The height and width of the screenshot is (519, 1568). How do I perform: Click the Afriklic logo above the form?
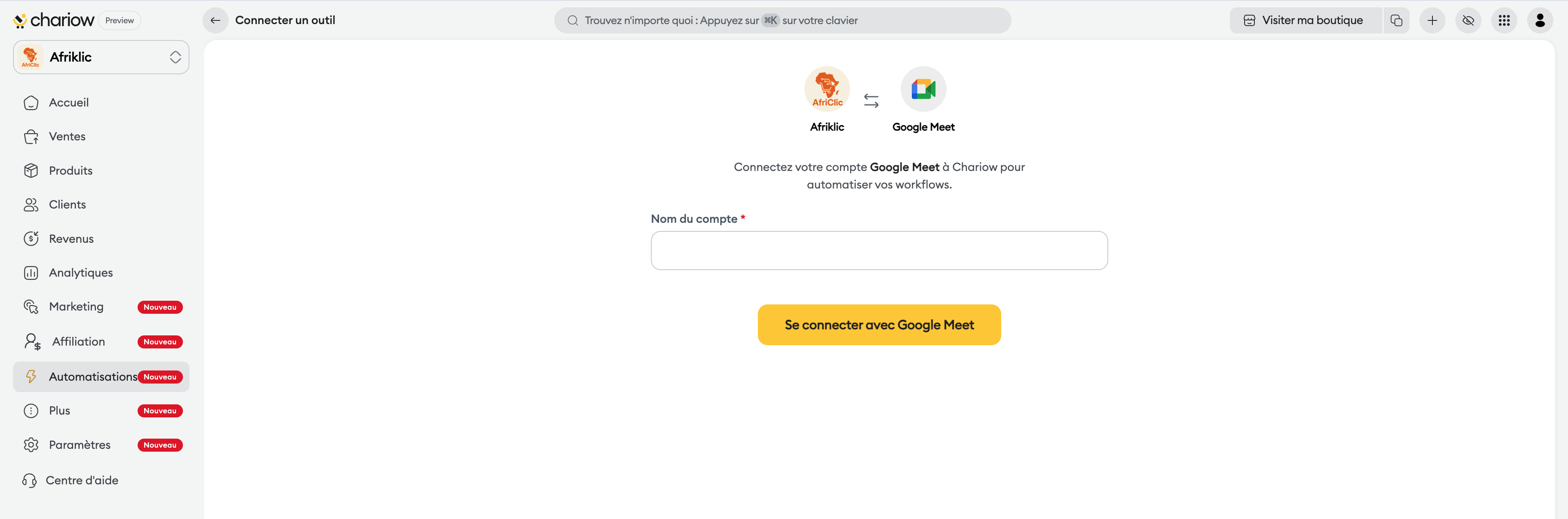coord(826,89)
